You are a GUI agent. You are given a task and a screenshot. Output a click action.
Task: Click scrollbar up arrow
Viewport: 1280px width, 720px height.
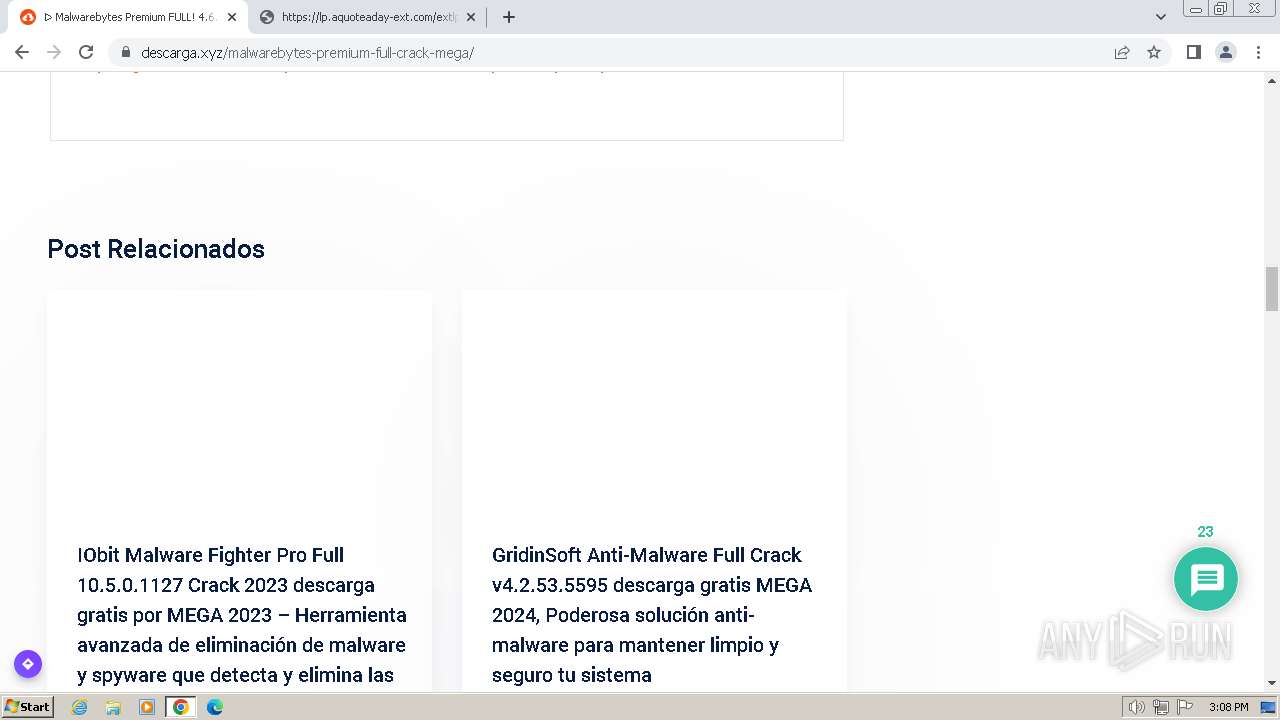(1272, 79)
